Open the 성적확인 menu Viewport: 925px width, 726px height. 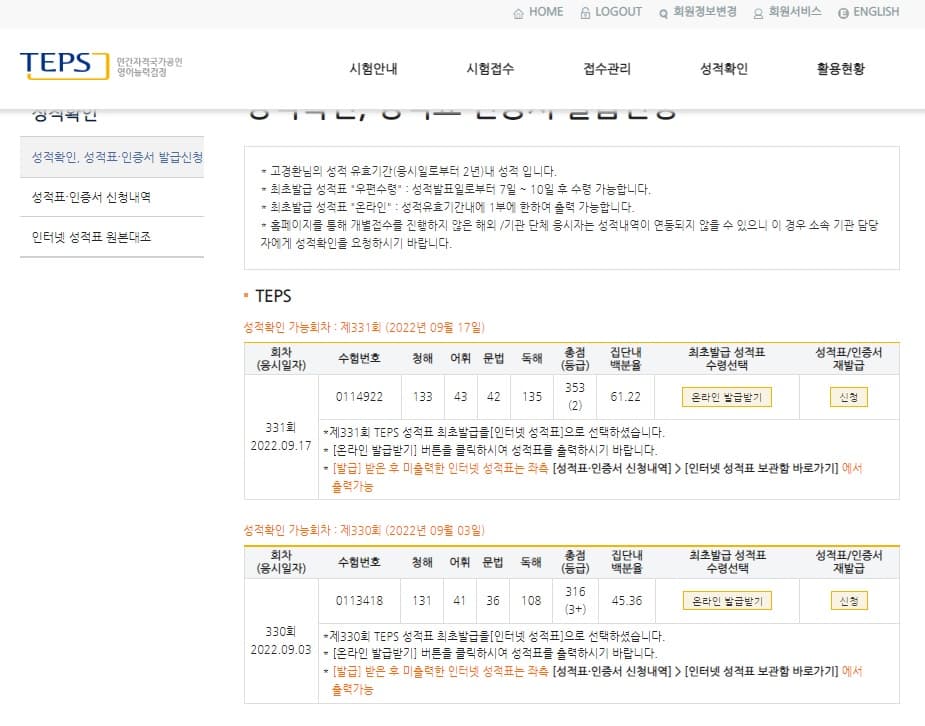[724, 69]
